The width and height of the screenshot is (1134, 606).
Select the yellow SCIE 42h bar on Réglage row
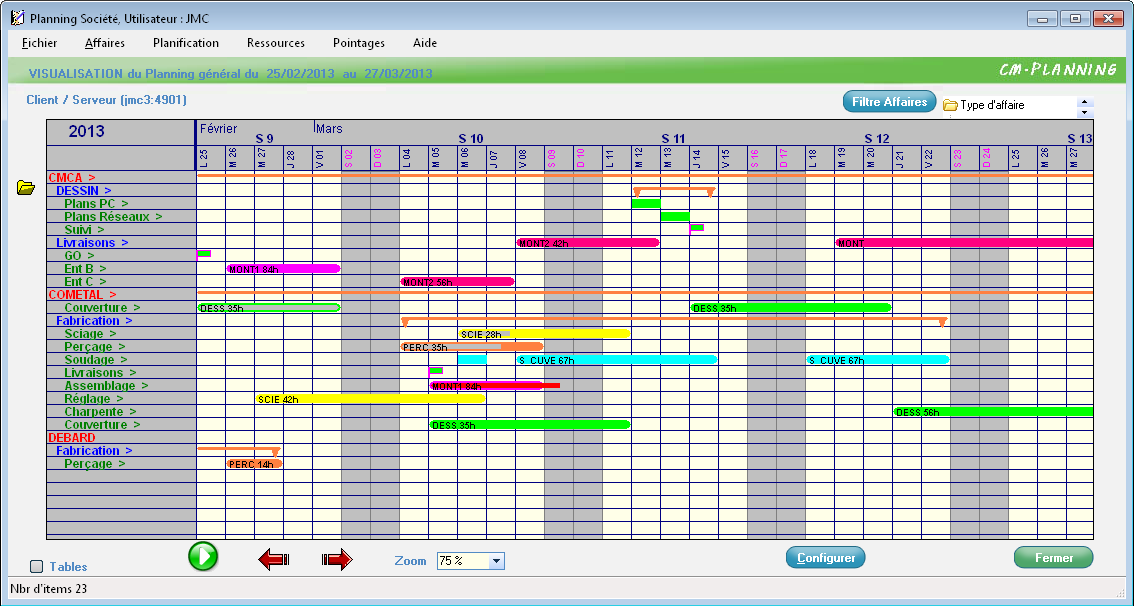(370, 398)
